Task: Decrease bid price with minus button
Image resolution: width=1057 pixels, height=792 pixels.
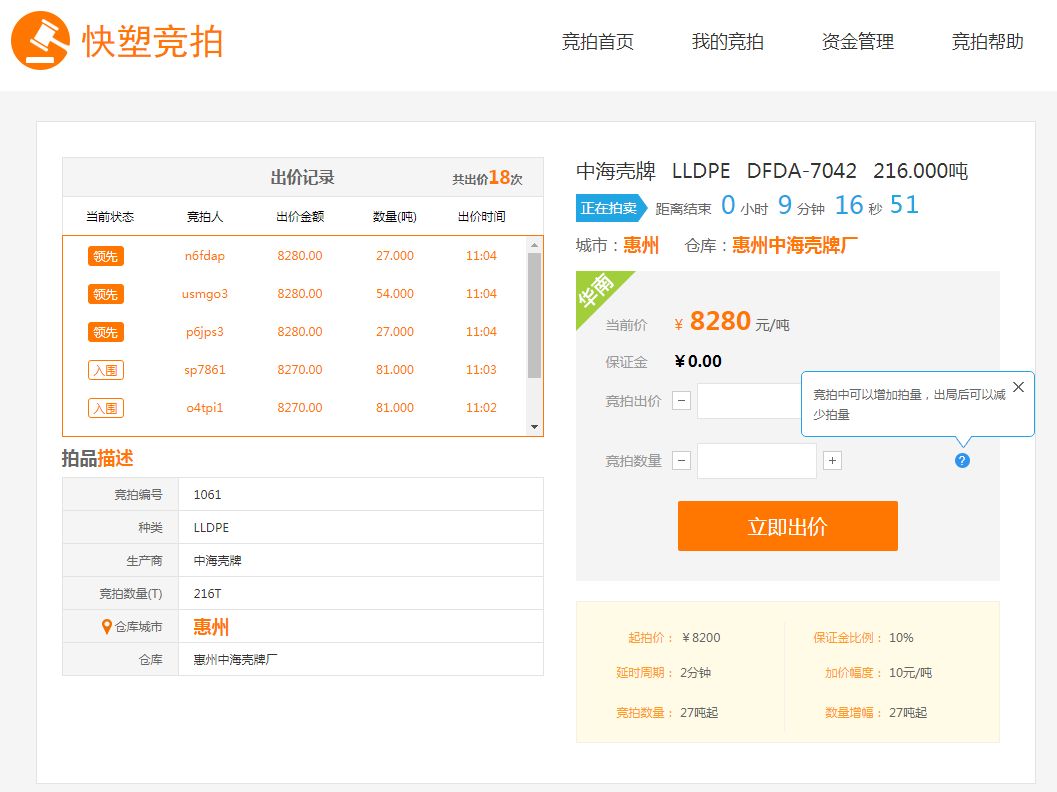Action: tap(681, 401)
